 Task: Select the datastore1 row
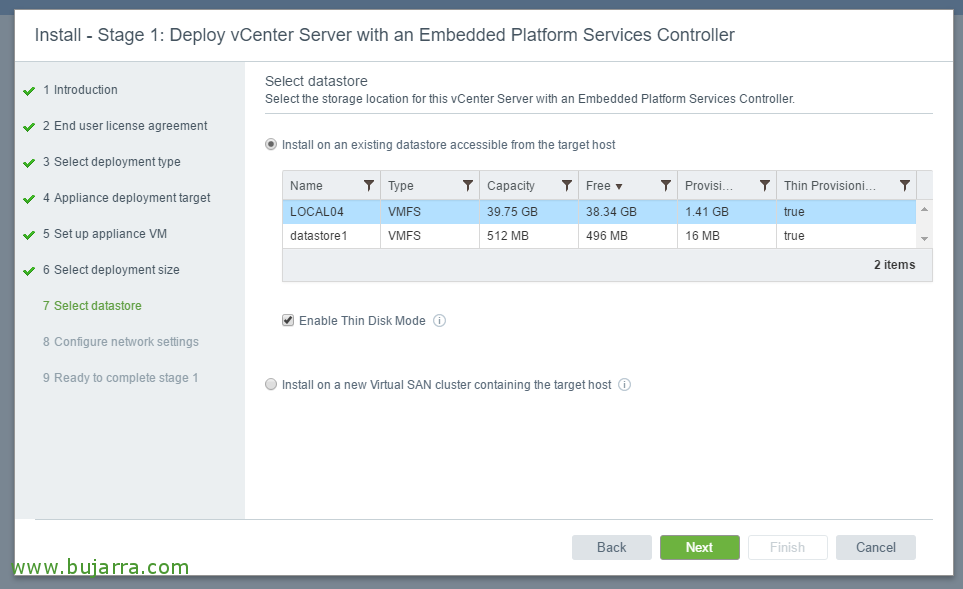pyautogui.click(x=599, y=236)
